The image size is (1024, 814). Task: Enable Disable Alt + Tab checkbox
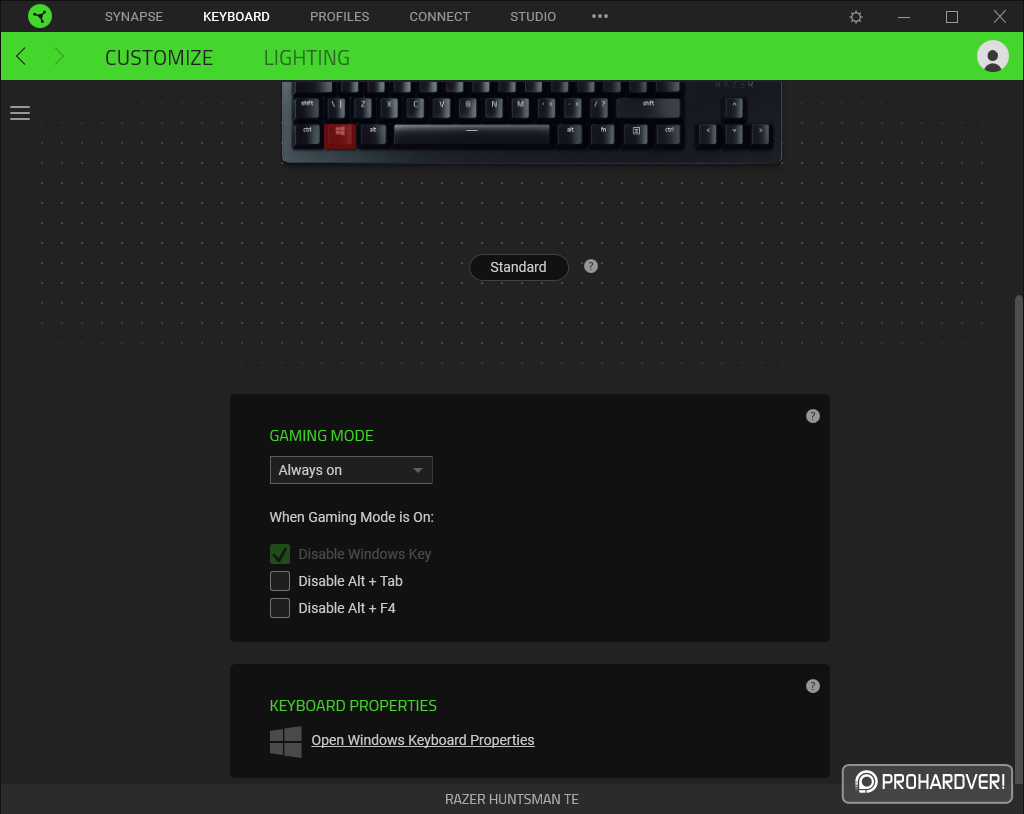click(x=280, y=581)
